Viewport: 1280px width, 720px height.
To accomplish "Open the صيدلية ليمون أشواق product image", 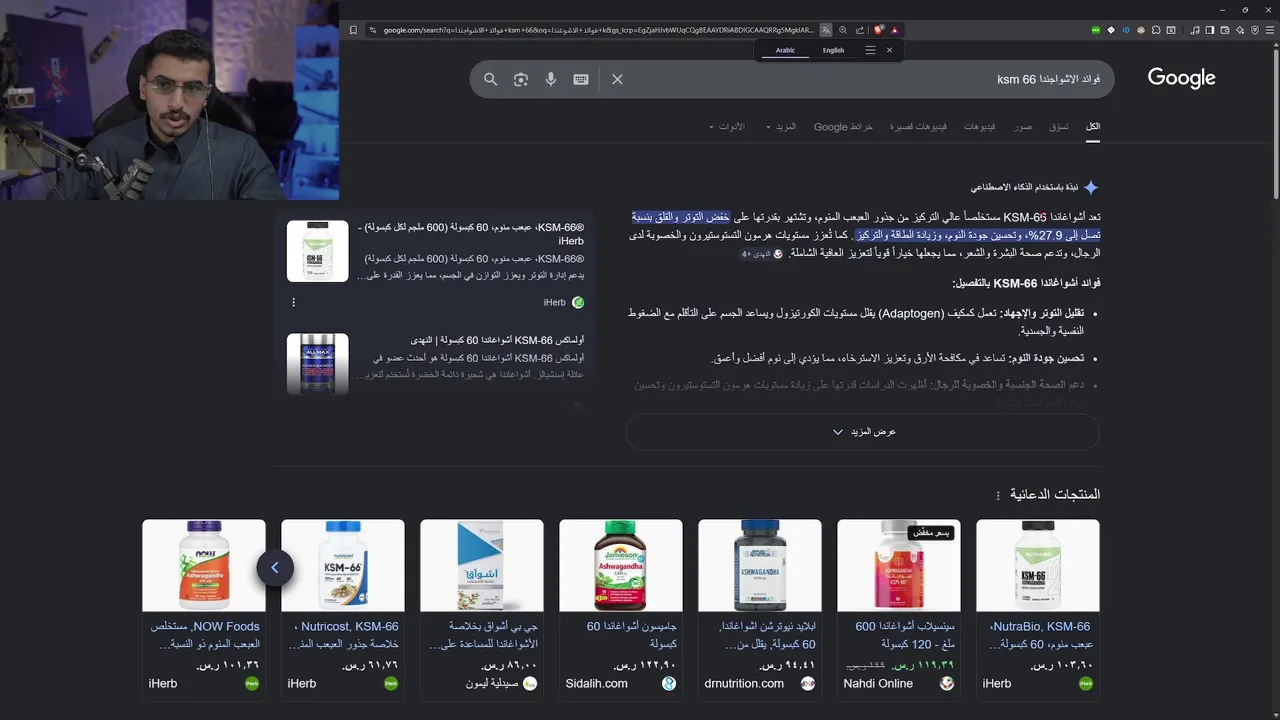I will 482,566.
